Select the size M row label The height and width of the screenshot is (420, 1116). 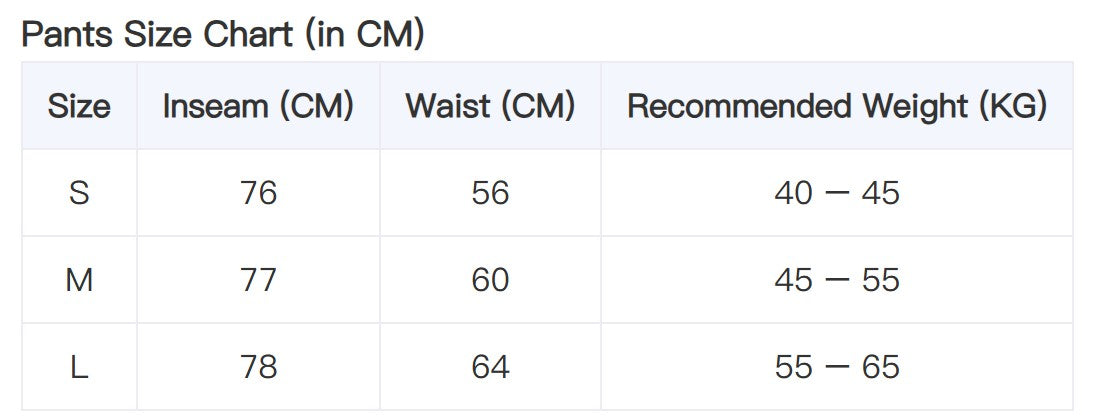pos(79,280)
